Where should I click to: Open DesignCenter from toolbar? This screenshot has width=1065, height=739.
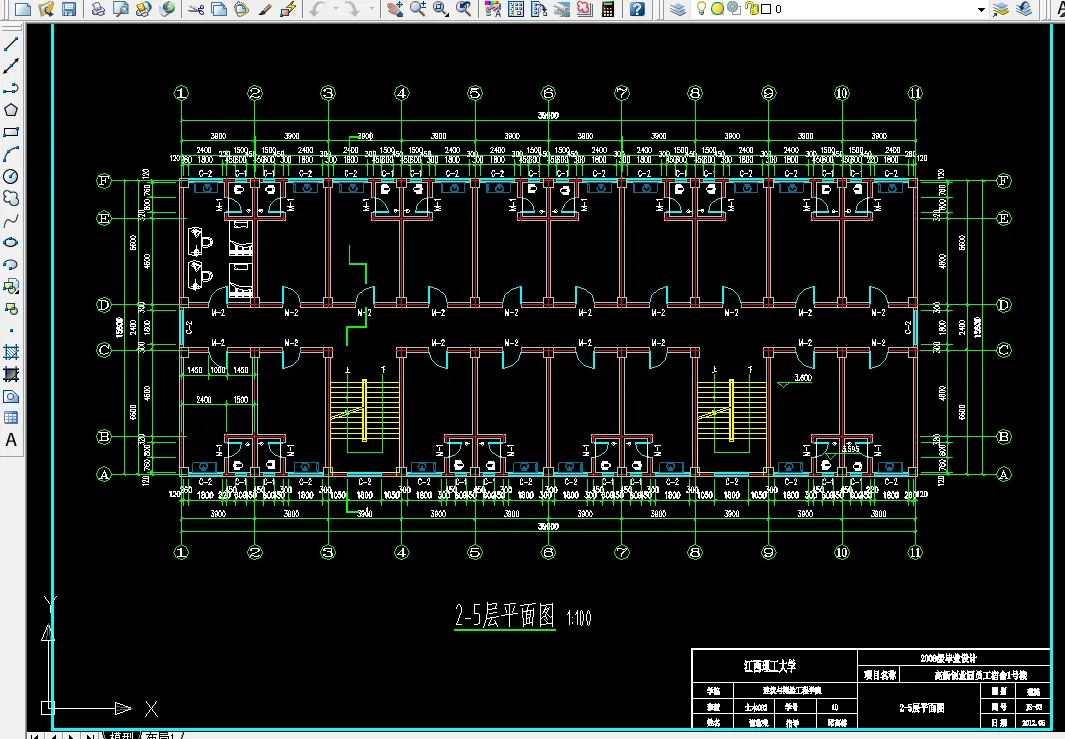tap(516, 9)
